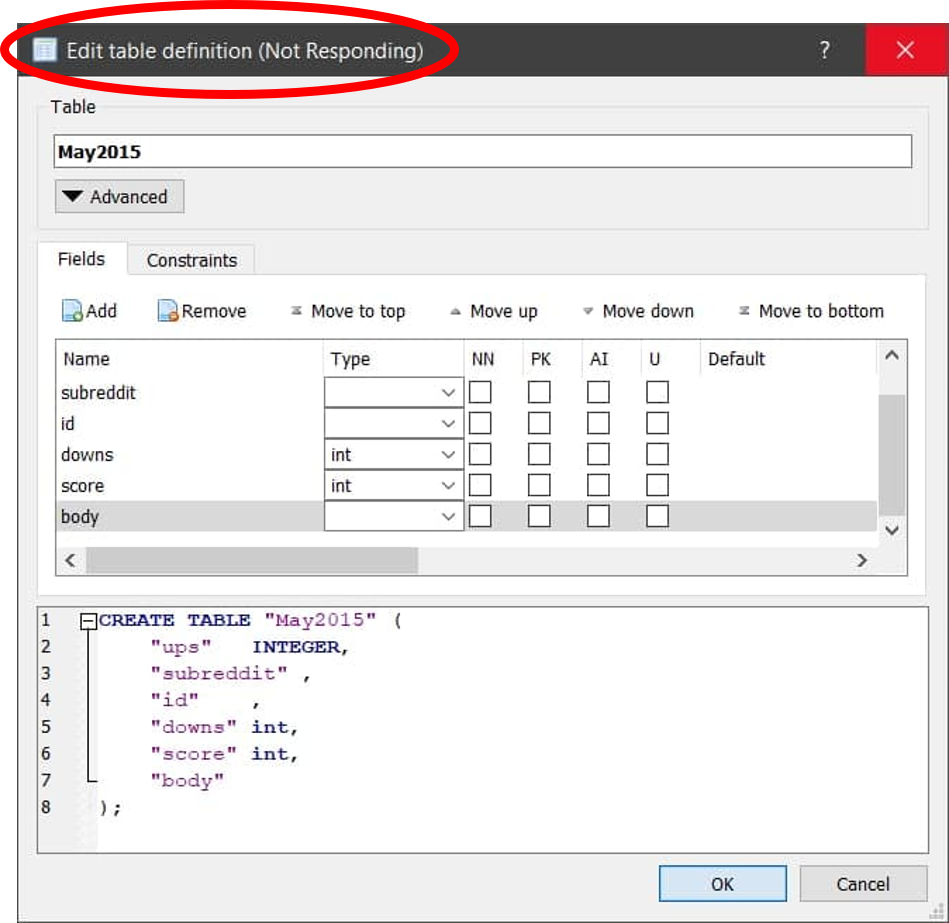
Task: Toggle AI checkbox for id row
Action: pos(599,423)
